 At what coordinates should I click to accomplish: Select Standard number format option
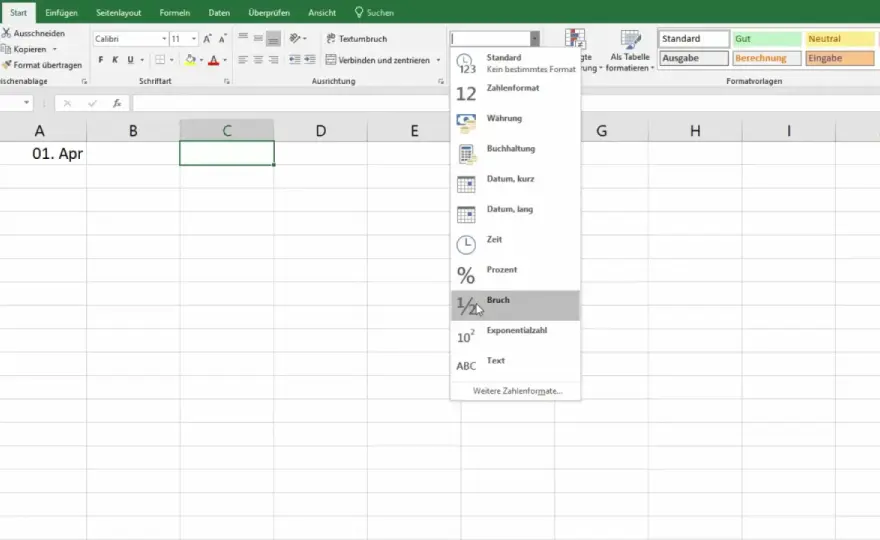click(x=515, y=63)
